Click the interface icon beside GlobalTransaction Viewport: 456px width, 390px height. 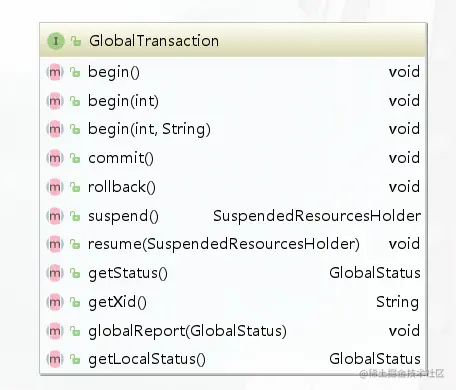click(56, 41)
